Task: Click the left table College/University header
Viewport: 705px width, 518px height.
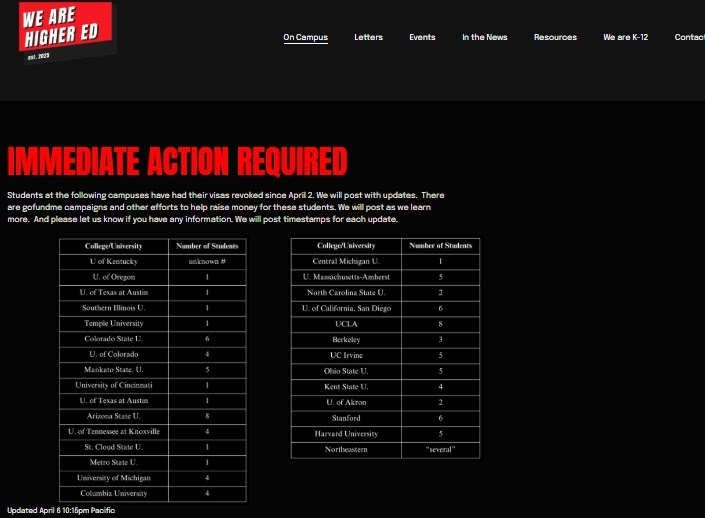Action: [114, 246]
